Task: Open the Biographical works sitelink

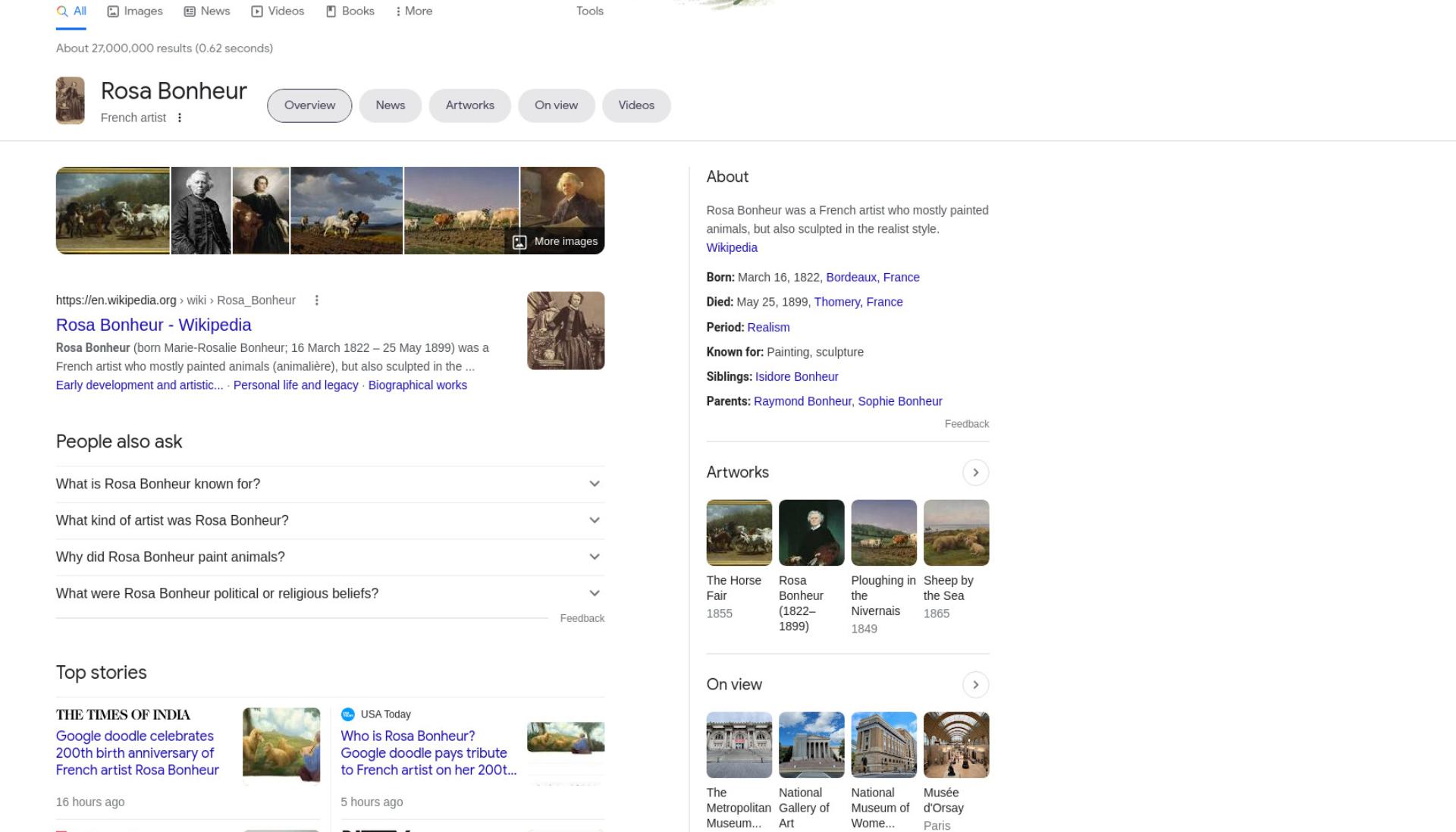Action: coord(418,385)
